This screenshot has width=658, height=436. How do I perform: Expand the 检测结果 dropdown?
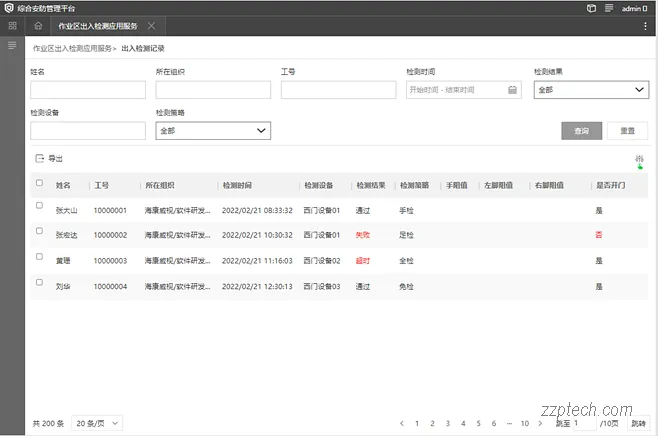(x=591, y=90)
